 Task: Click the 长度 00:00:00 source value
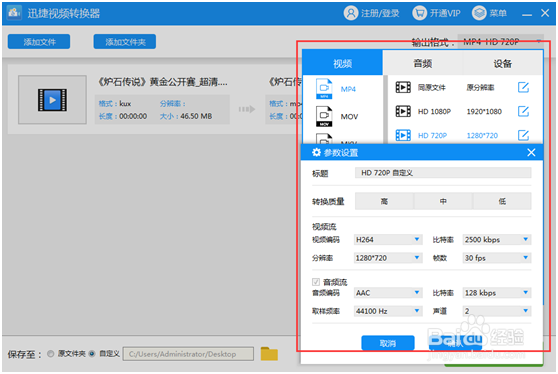pyautogui.click(x=133, y=116)
